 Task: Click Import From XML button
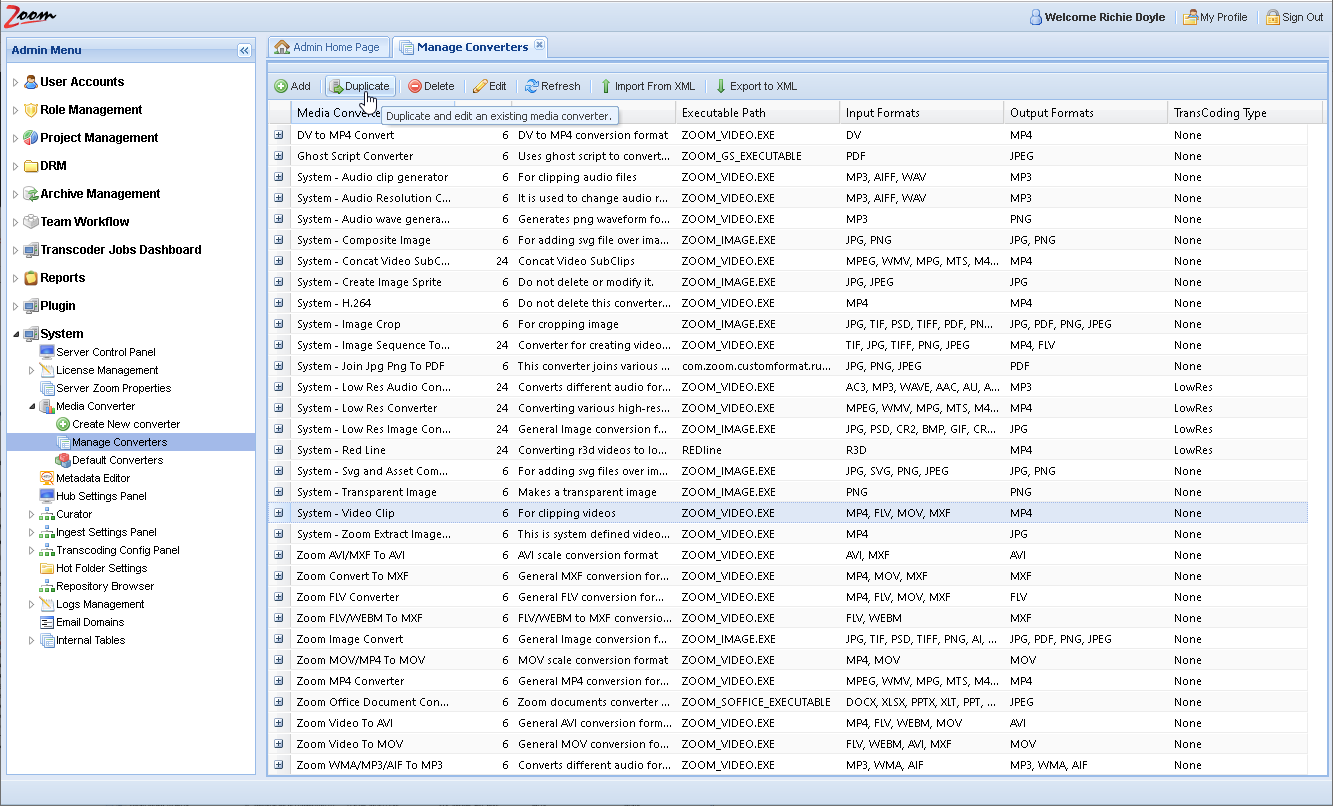647,86
